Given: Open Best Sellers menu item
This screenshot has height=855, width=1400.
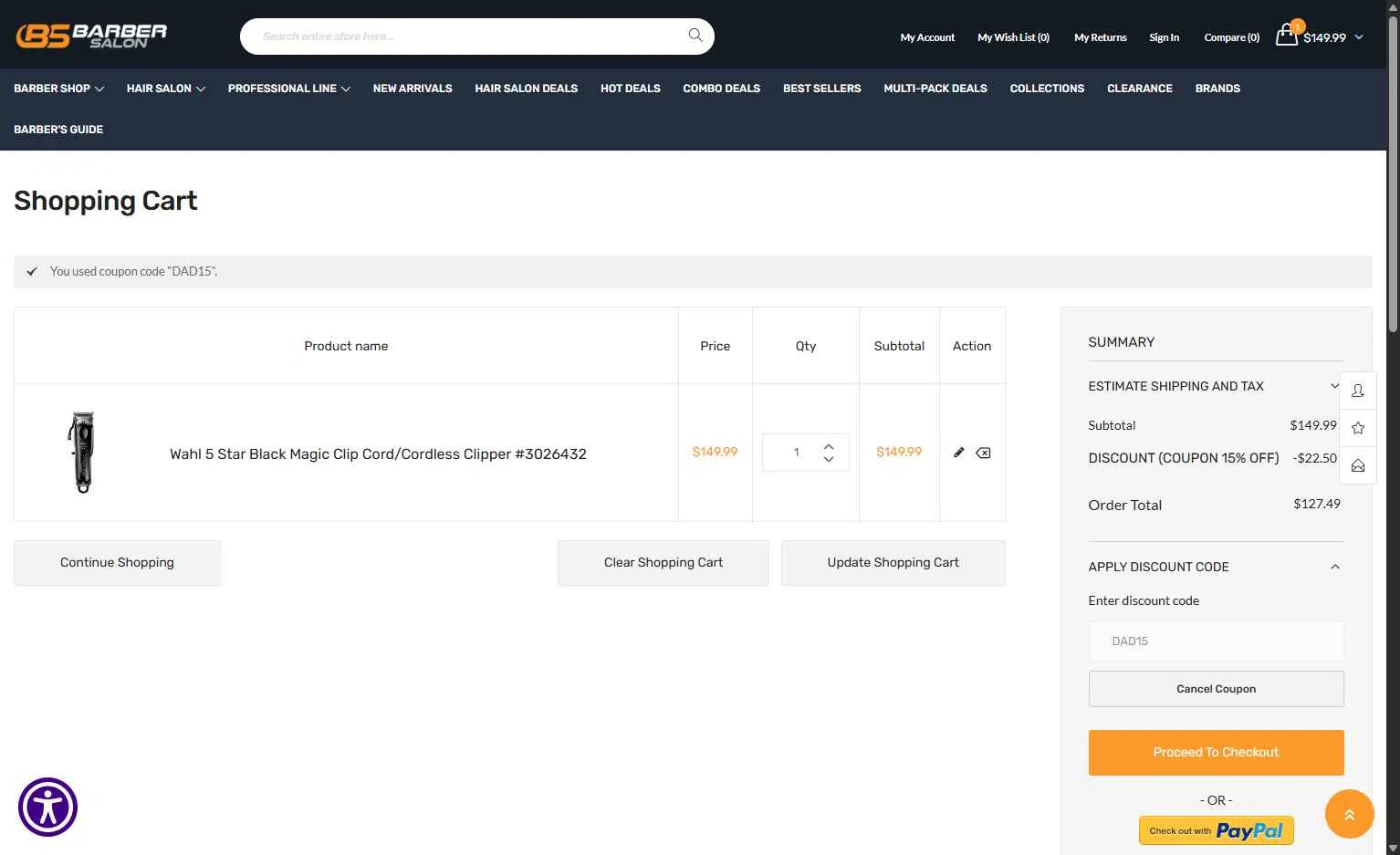Looking at the screenshot, I should [x=822, y=89].
